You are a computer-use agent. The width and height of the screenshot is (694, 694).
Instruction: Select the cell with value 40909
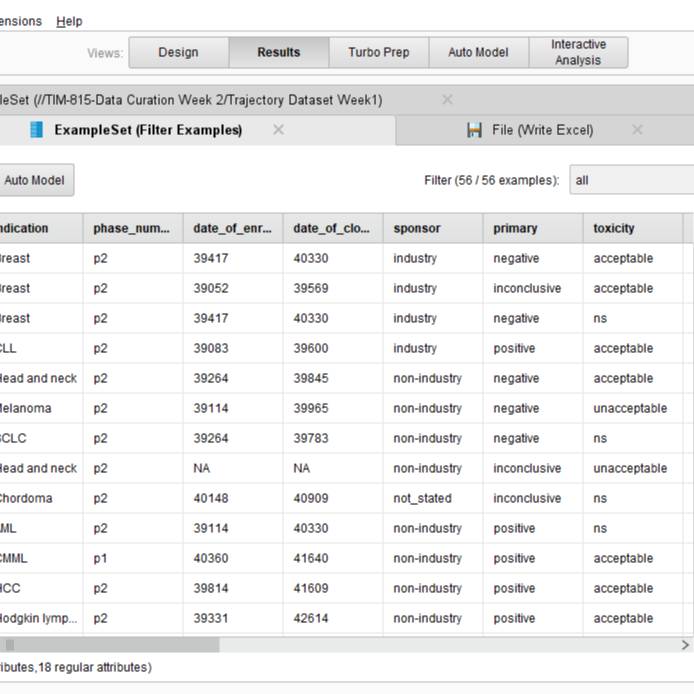coord(333,498)
